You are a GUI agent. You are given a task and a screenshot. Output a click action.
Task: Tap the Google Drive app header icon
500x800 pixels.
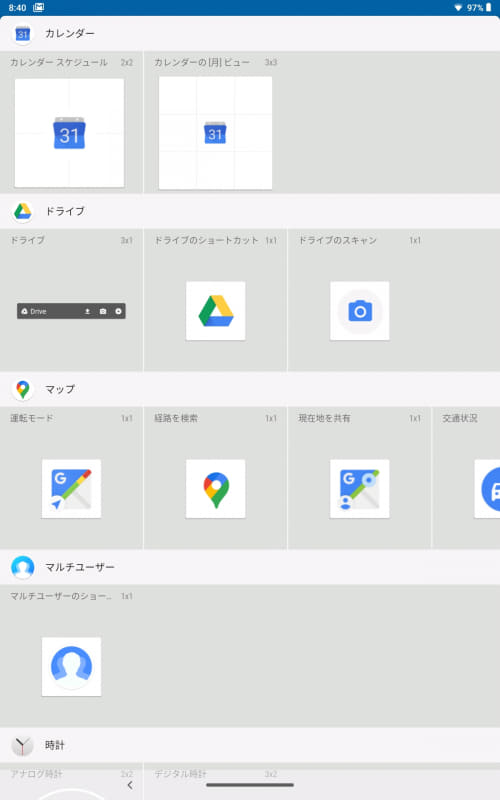[22, 211]
